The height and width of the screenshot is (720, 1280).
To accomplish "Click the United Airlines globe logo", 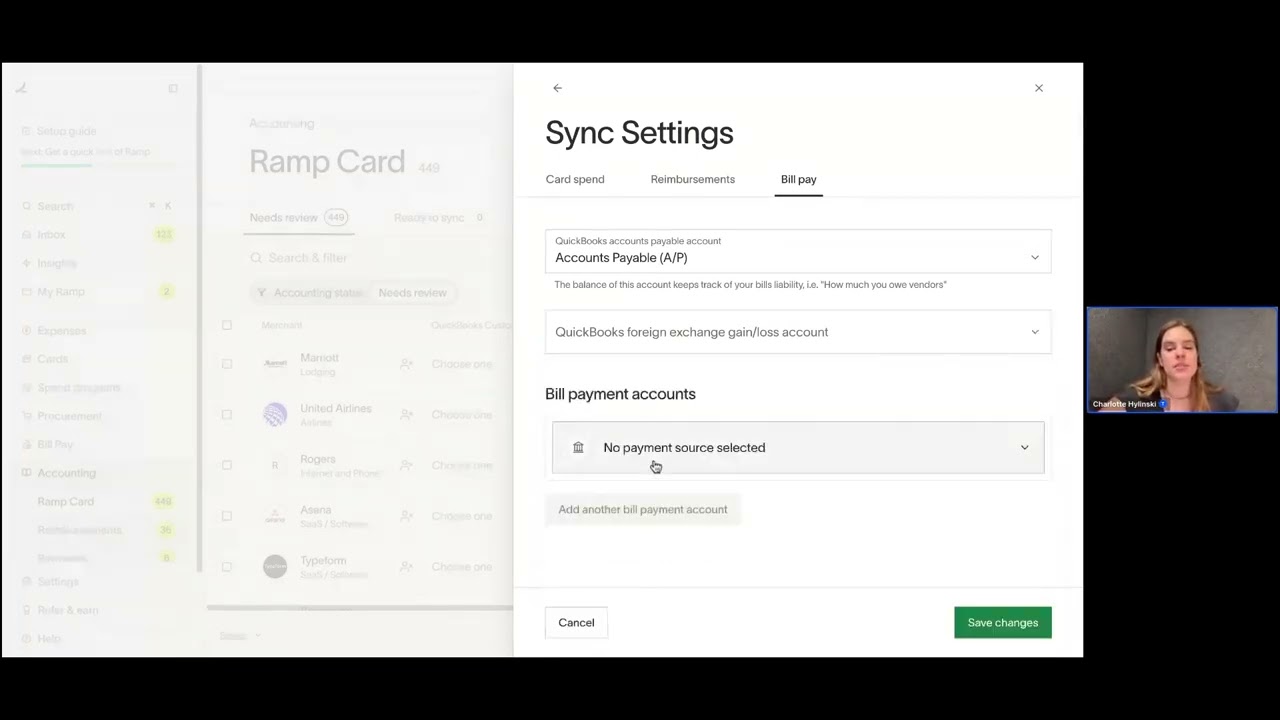I will 275,415.
